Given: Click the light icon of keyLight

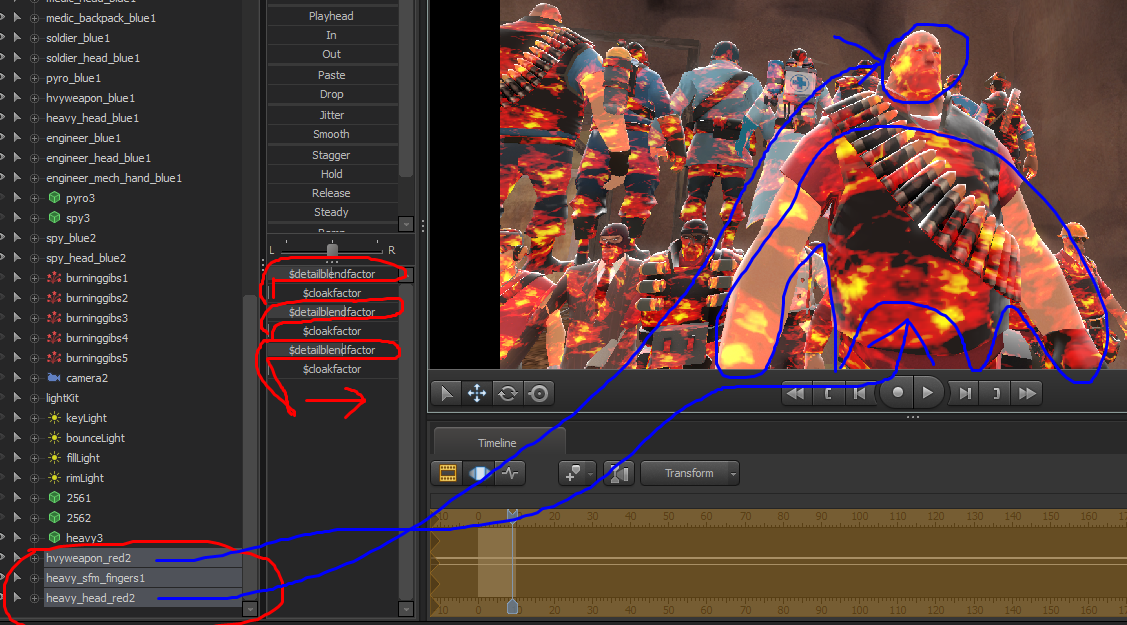Looking at the screenshot, I should click(x=54, y=417).
